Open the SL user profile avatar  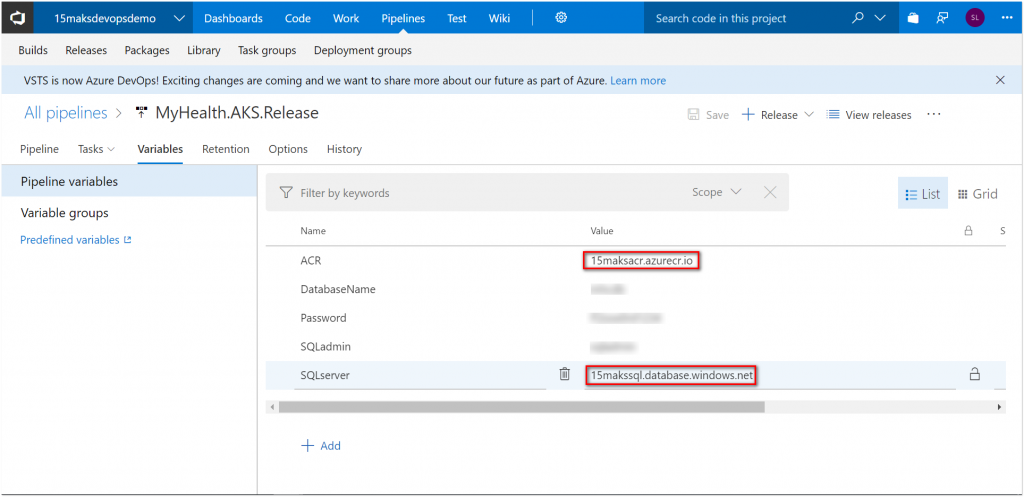[974, 18]
